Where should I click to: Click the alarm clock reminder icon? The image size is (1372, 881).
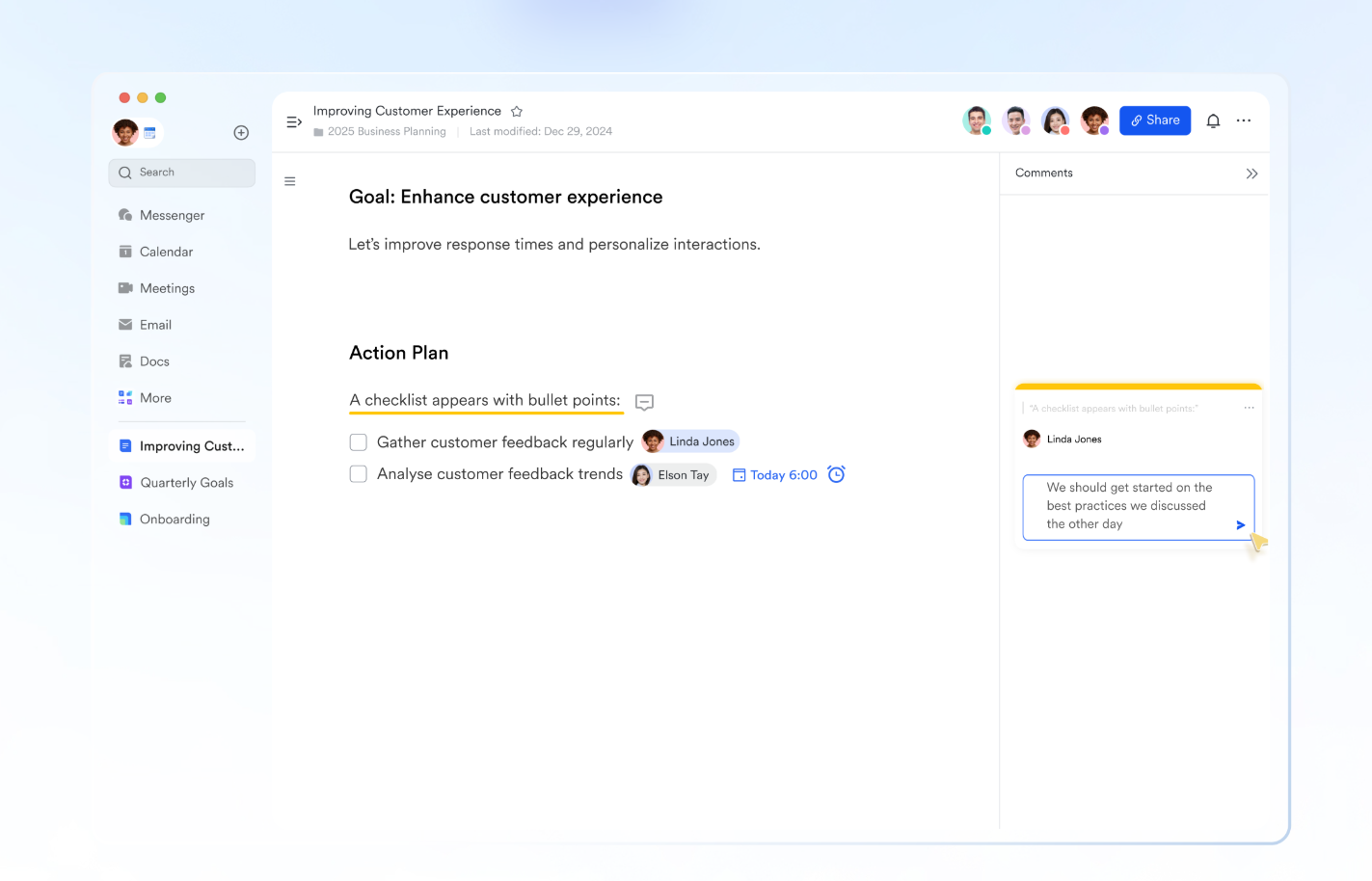(836, 474)
